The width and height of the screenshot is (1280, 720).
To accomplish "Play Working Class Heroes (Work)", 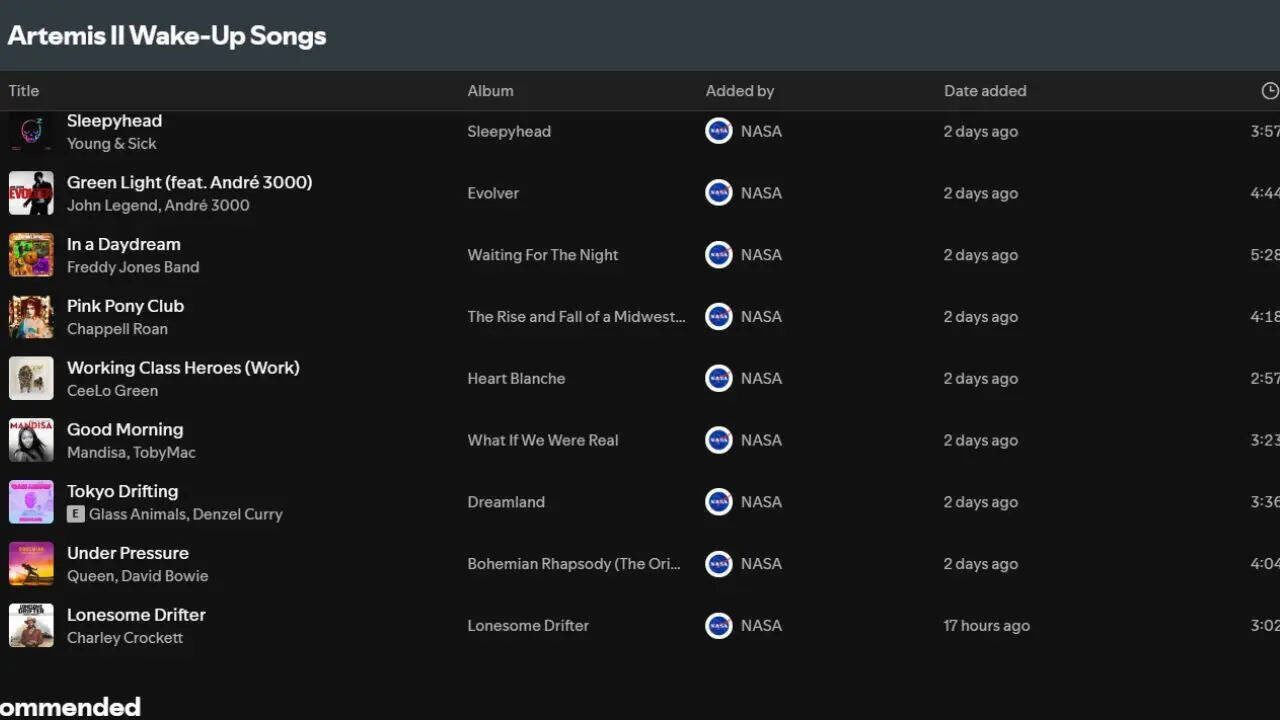I will 183,367.
